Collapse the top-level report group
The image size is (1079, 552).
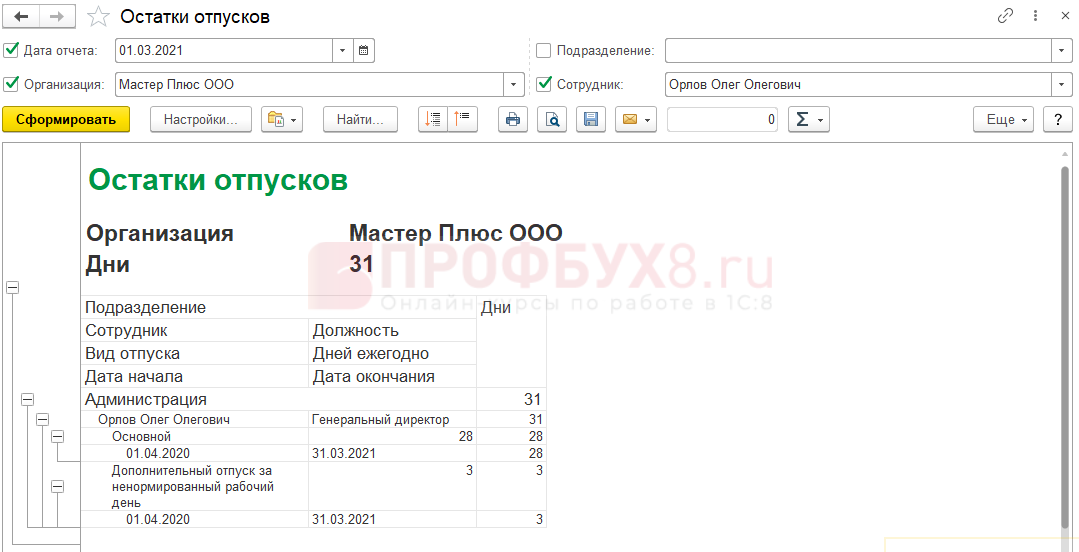12,288
